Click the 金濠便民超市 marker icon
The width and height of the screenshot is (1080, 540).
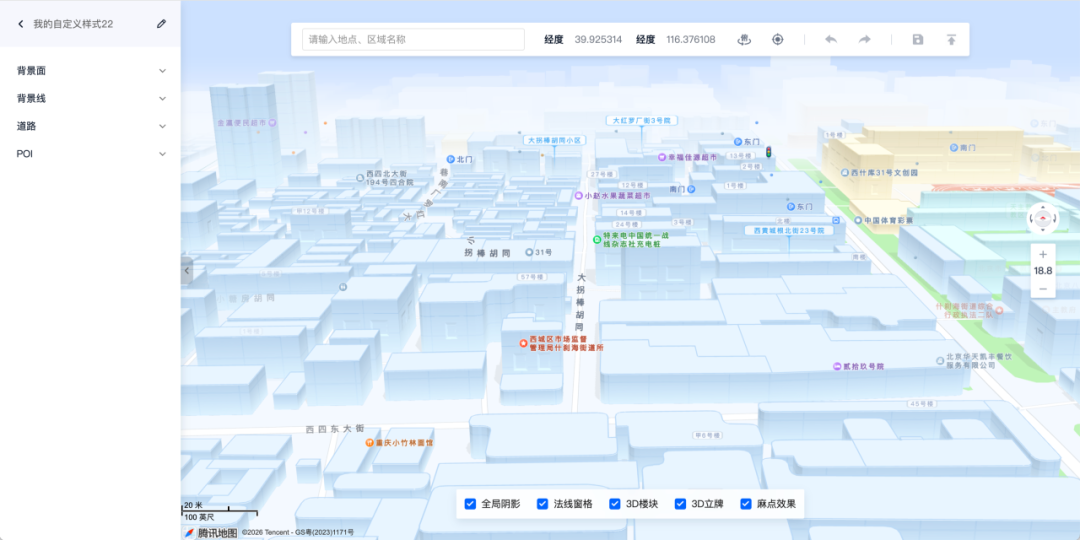tap(272, 123)
